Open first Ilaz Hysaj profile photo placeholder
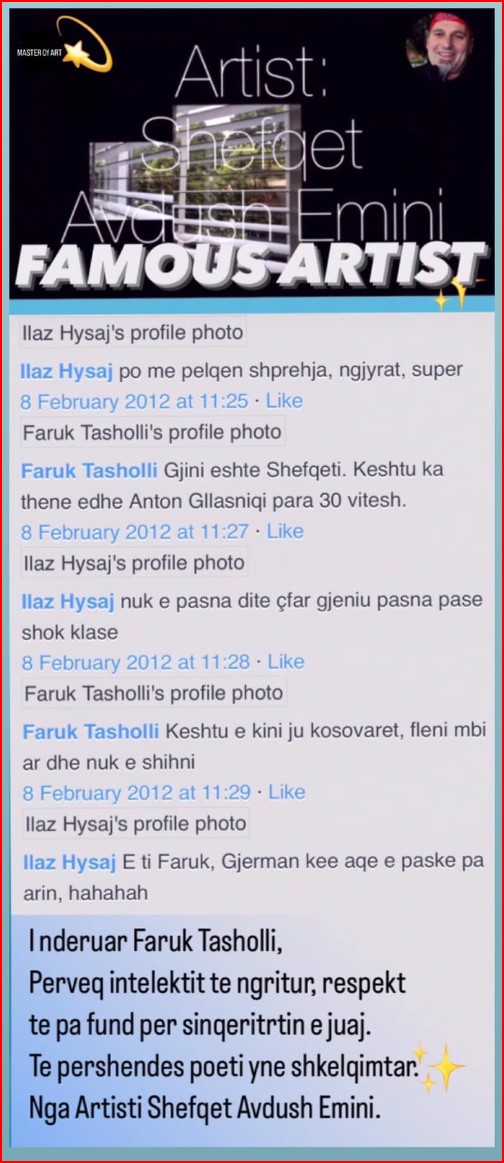Viewport: 504px width, 1163px height. click(133, 333)
